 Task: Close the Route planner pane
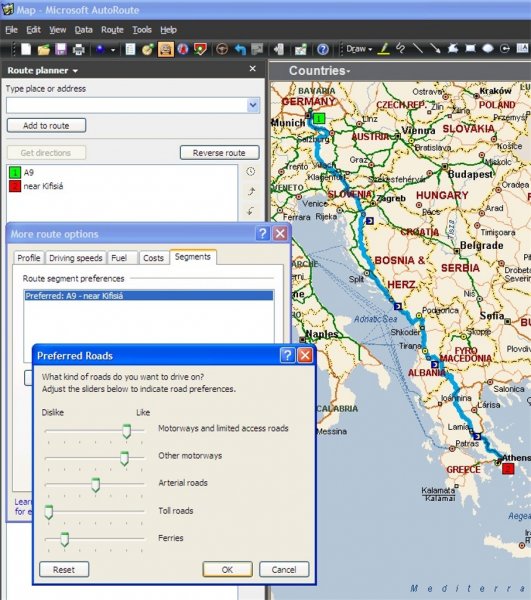[252, 68]
